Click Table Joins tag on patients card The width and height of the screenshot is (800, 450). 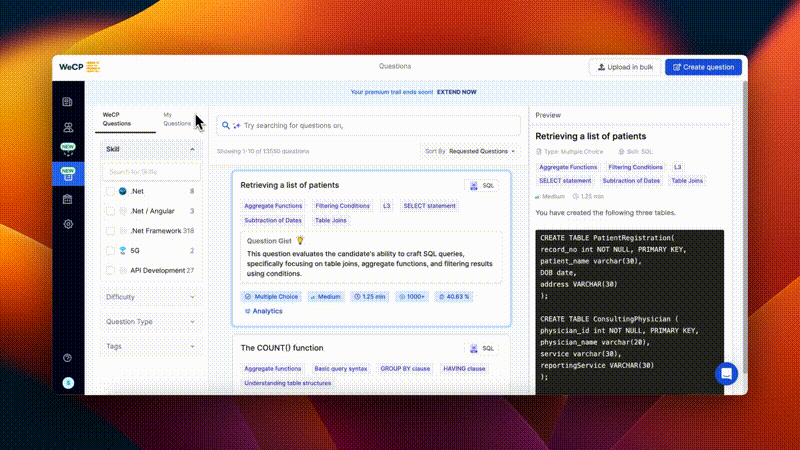coord(331,220)
